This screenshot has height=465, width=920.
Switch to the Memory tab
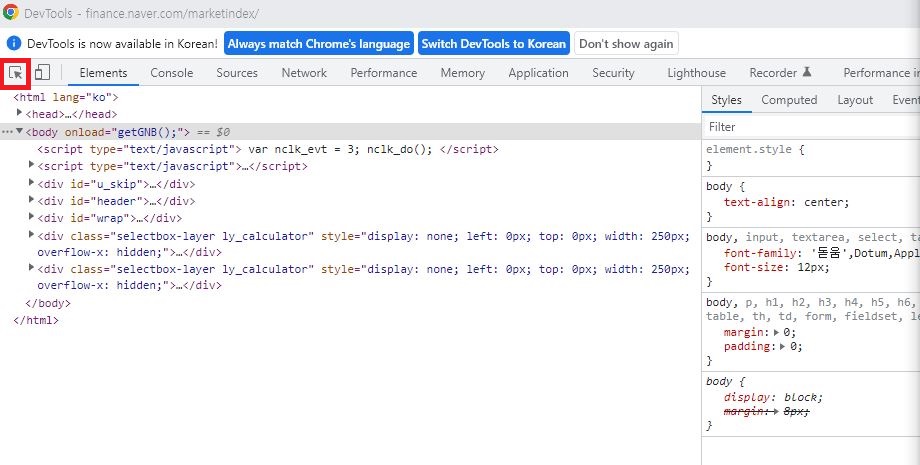[x=462, y=73]
